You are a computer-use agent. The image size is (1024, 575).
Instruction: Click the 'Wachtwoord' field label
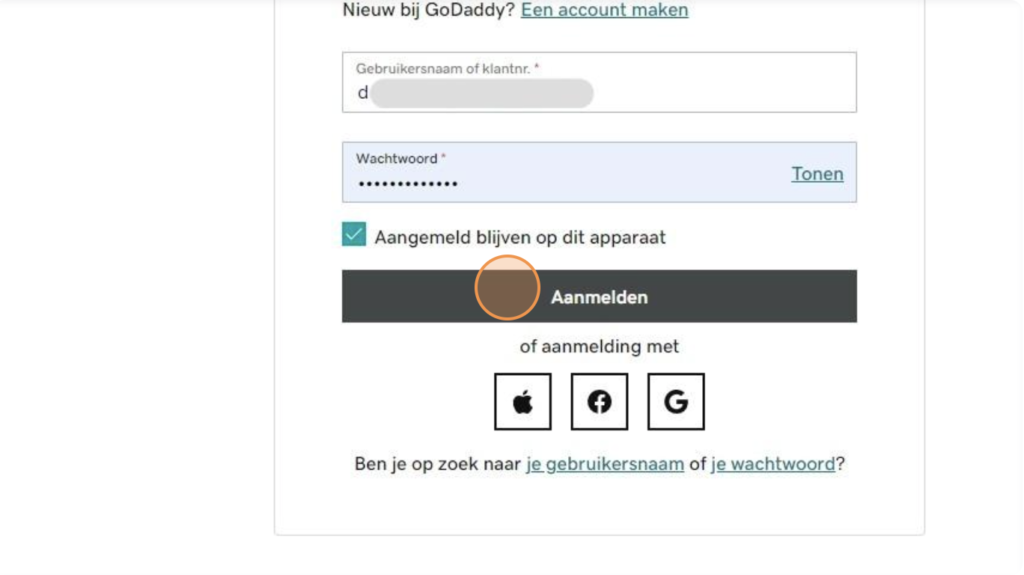[396, 159]
